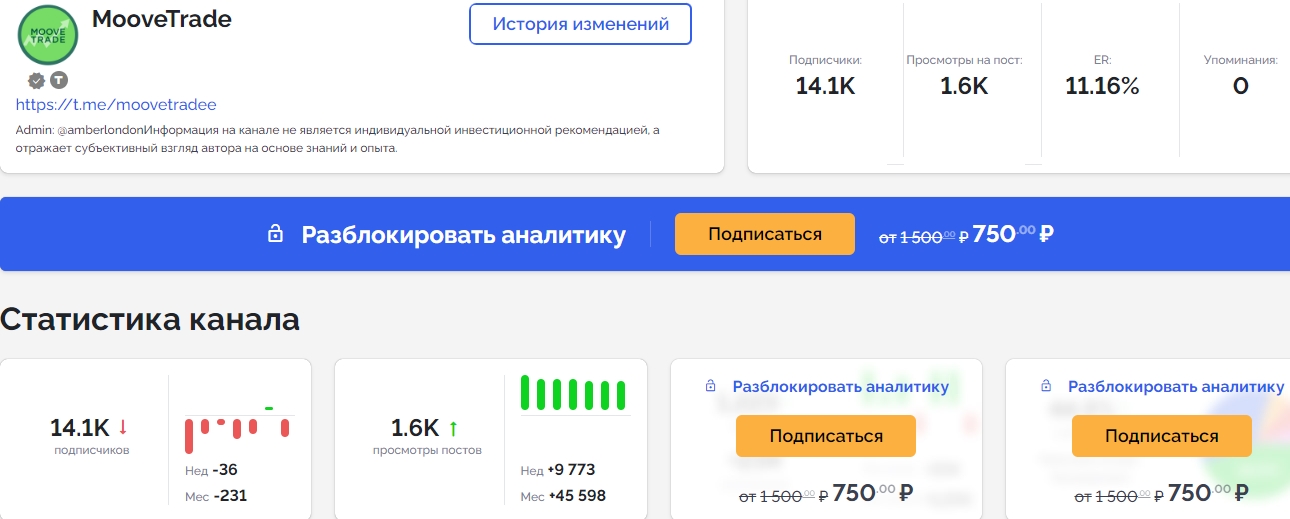Click the green post views bar chart
This screenshot has height=519, width=1290.
point(574,393)
